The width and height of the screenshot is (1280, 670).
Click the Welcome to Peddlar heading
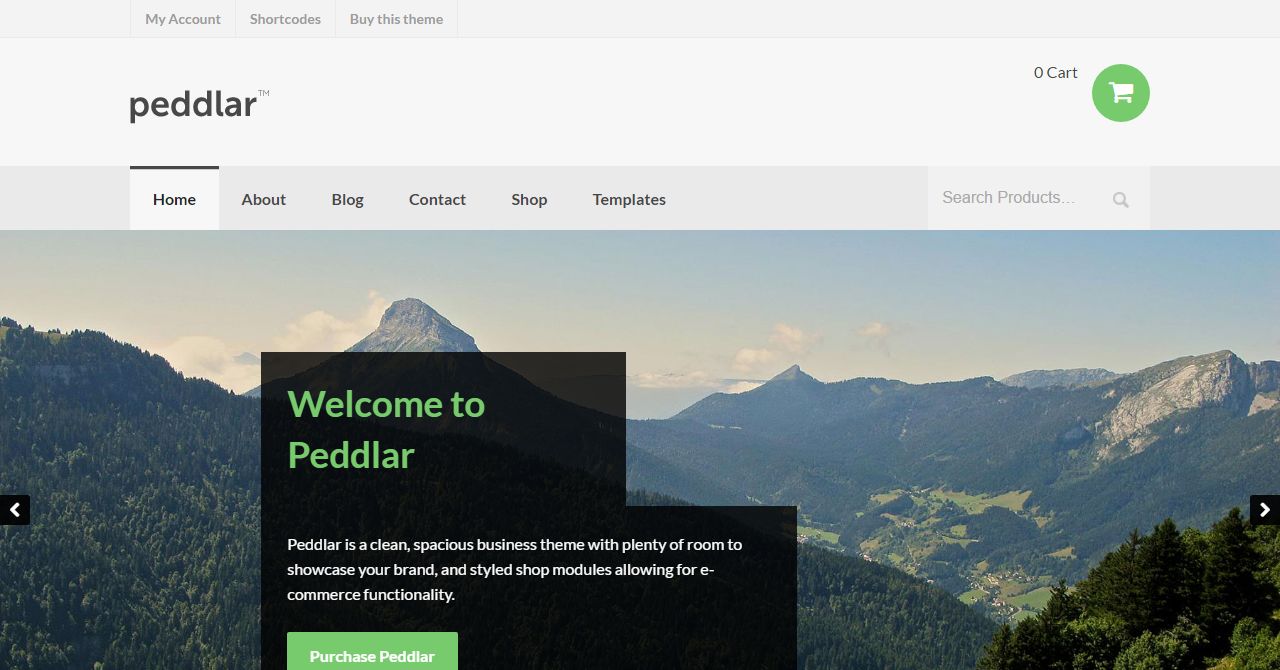point(386,429)
